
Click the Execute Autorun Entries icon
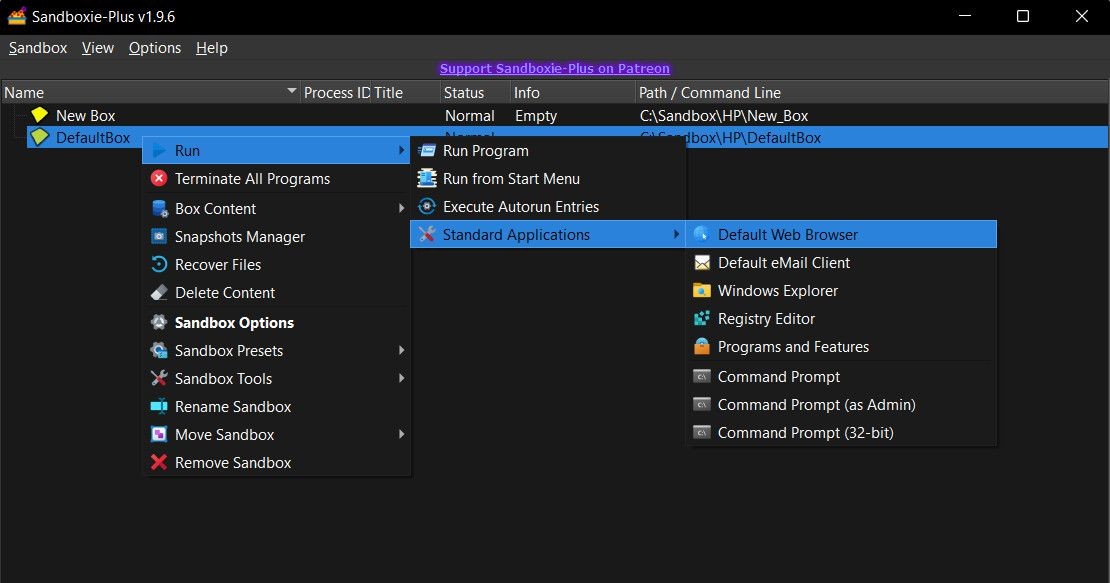click(x=427, y=207)
